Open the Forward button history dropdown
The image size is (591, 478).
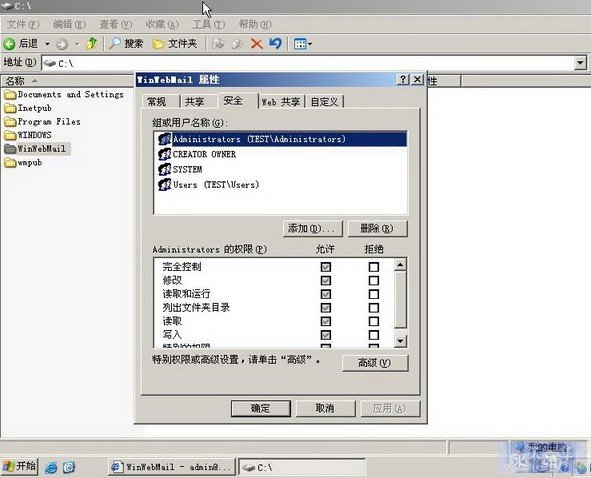tap(77, 44)
